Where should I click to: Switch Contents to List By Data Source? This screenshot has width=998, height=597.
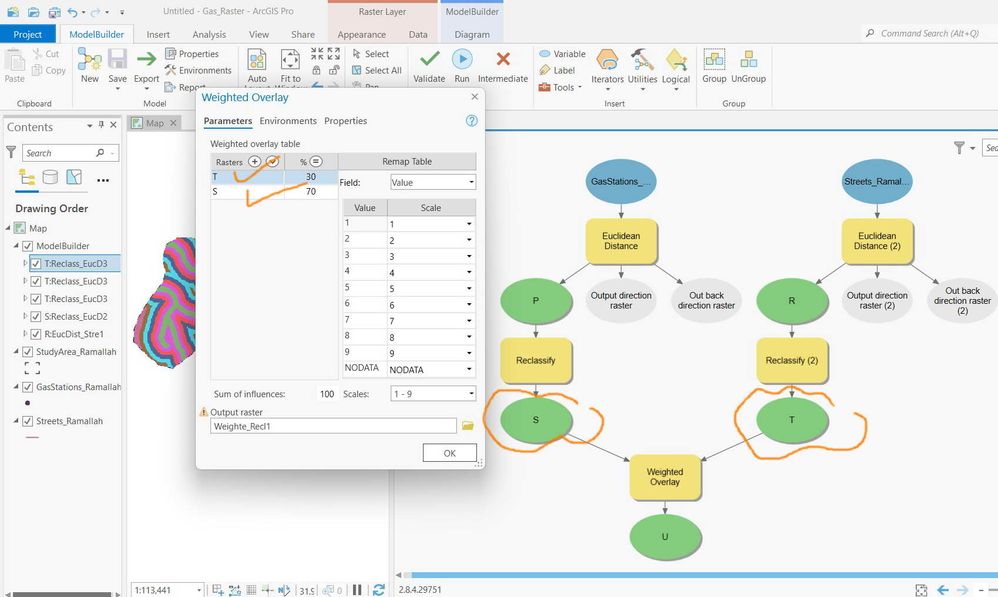[x=50, y=177]
